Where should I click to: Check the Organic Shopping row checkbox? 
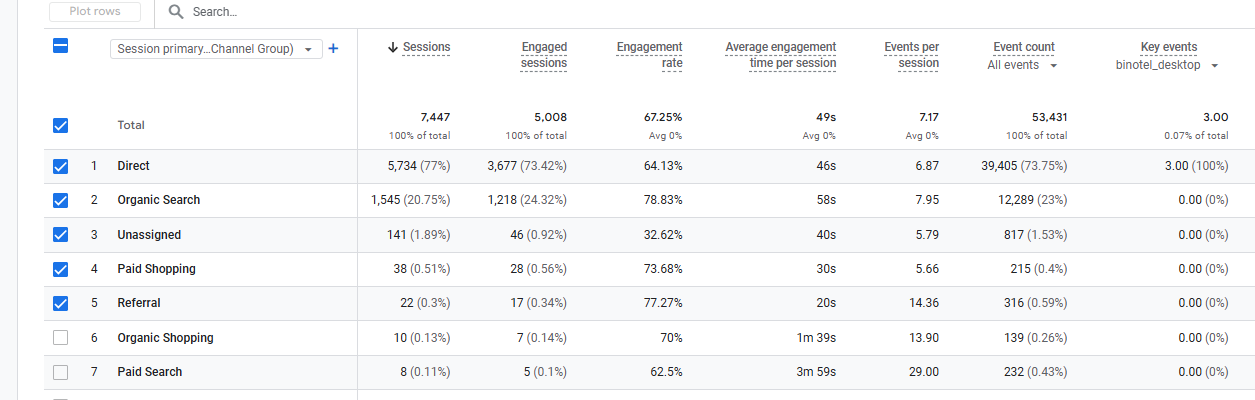pos(60,338)
